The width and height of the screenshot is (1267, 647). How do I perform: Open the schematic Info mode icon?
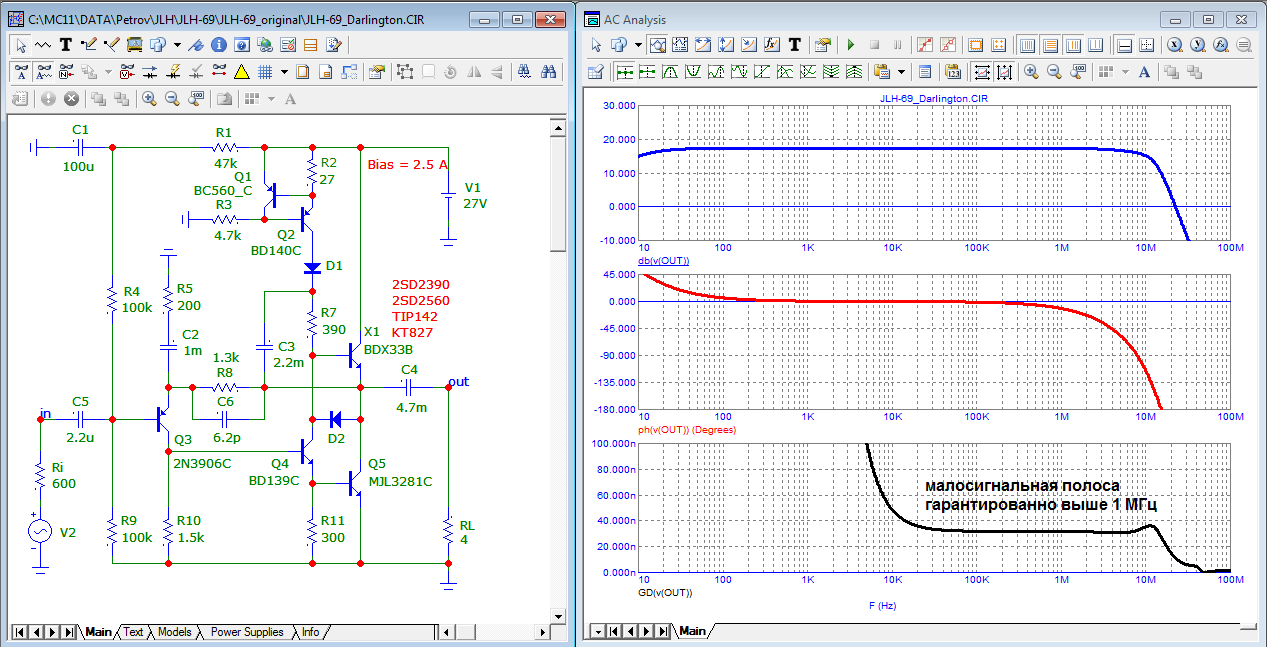tap(217, 45)
